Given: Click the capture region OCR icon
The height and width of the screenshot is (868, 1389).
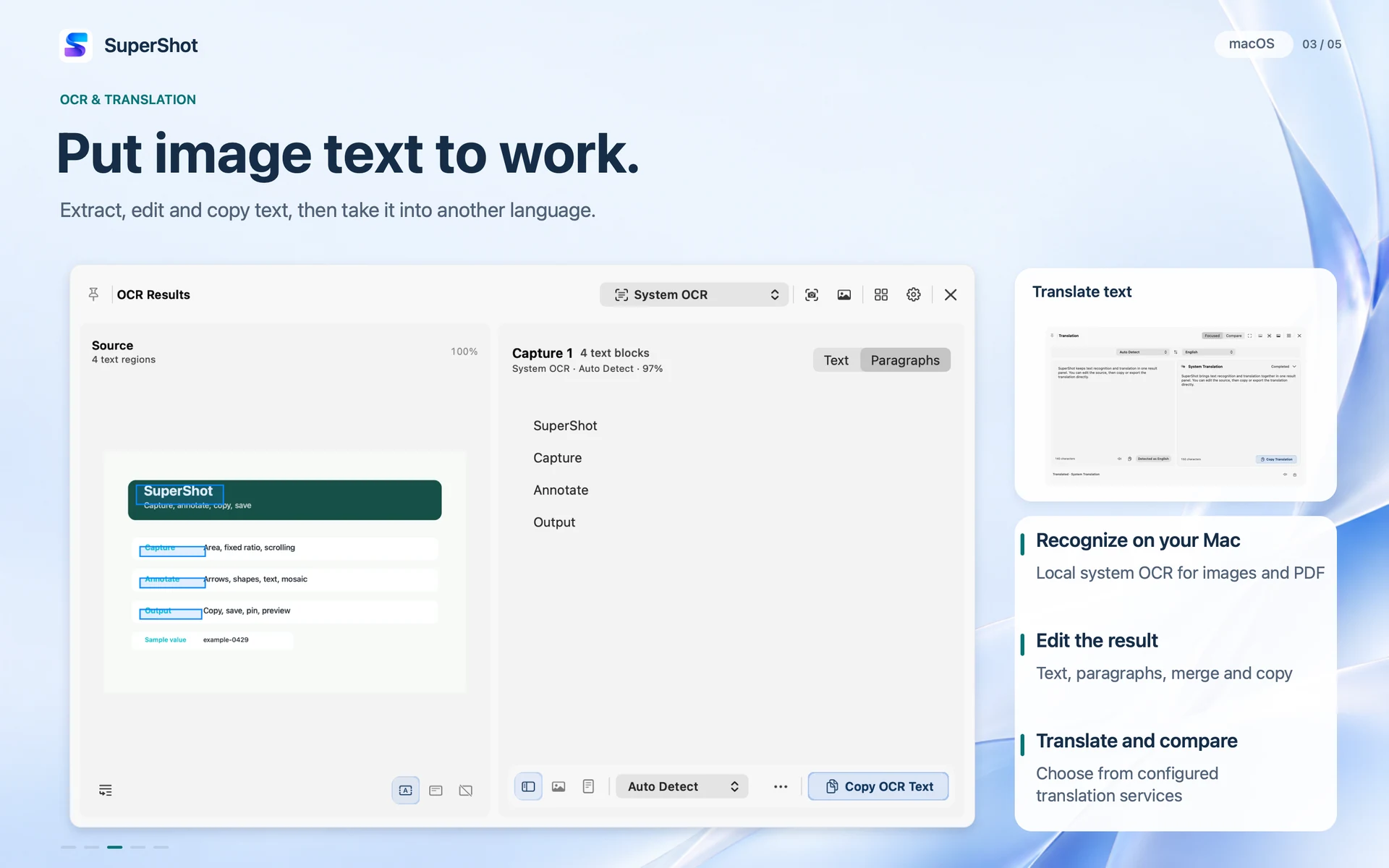Looking at the screenshot, I should tap(812, 294).
